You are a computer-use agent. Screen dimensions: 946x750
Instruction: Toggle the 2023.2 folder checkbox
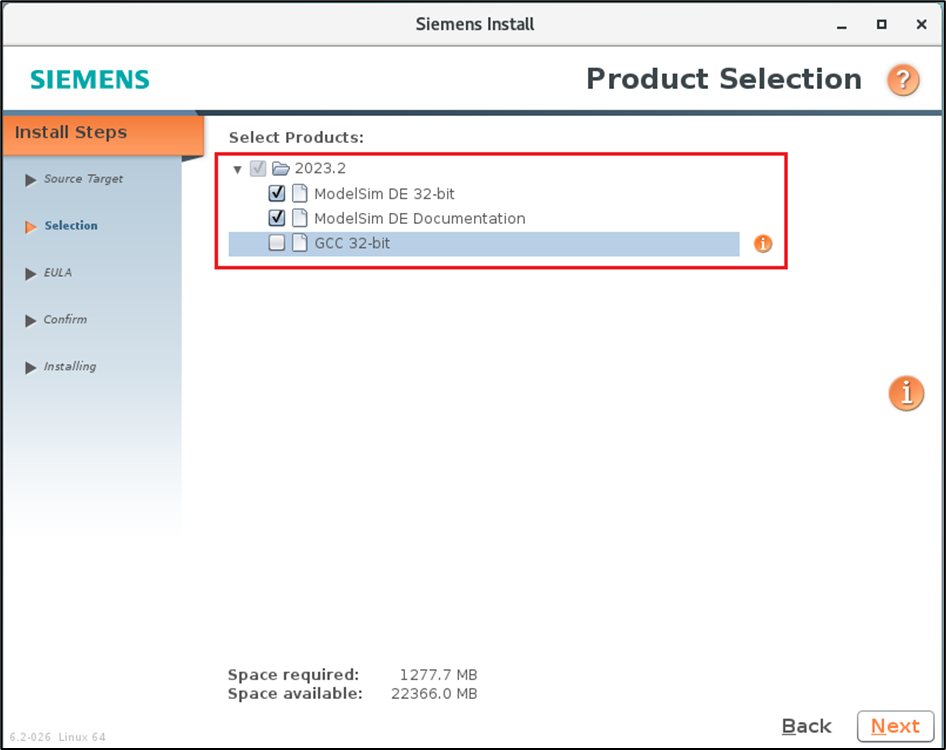tap(258, 168)
